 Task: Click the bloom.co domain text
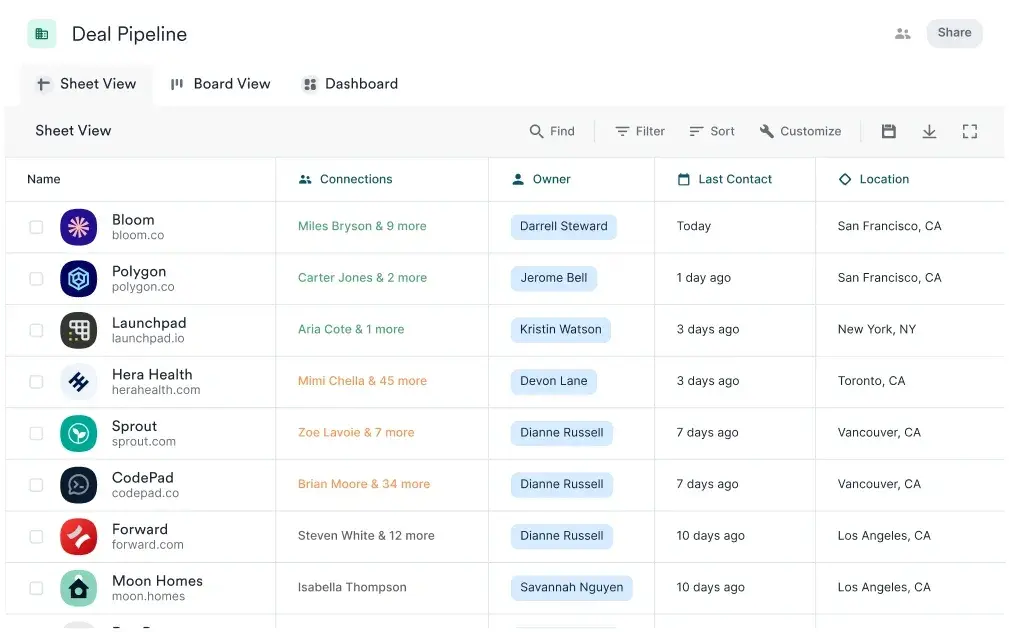138,236
